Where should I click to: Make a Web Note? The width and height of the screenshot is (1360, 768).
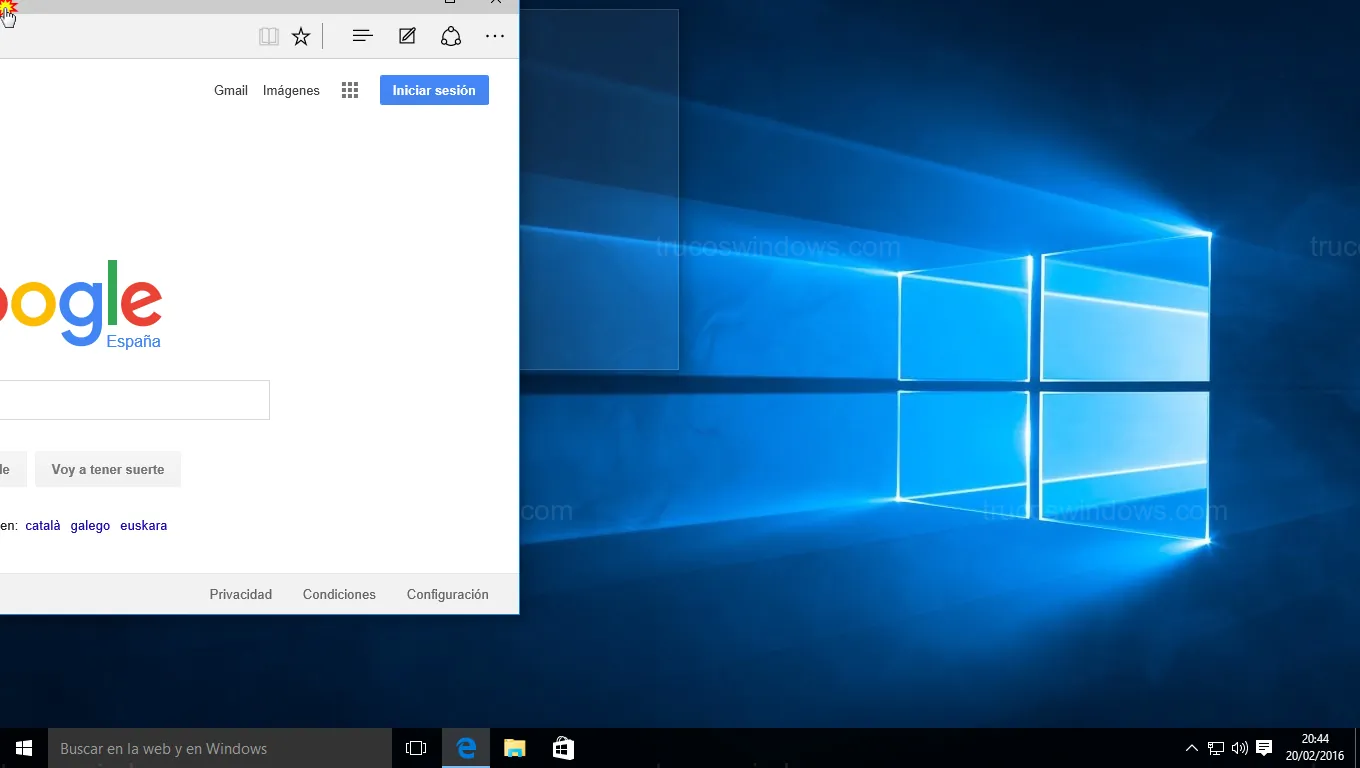coord(407,36)
